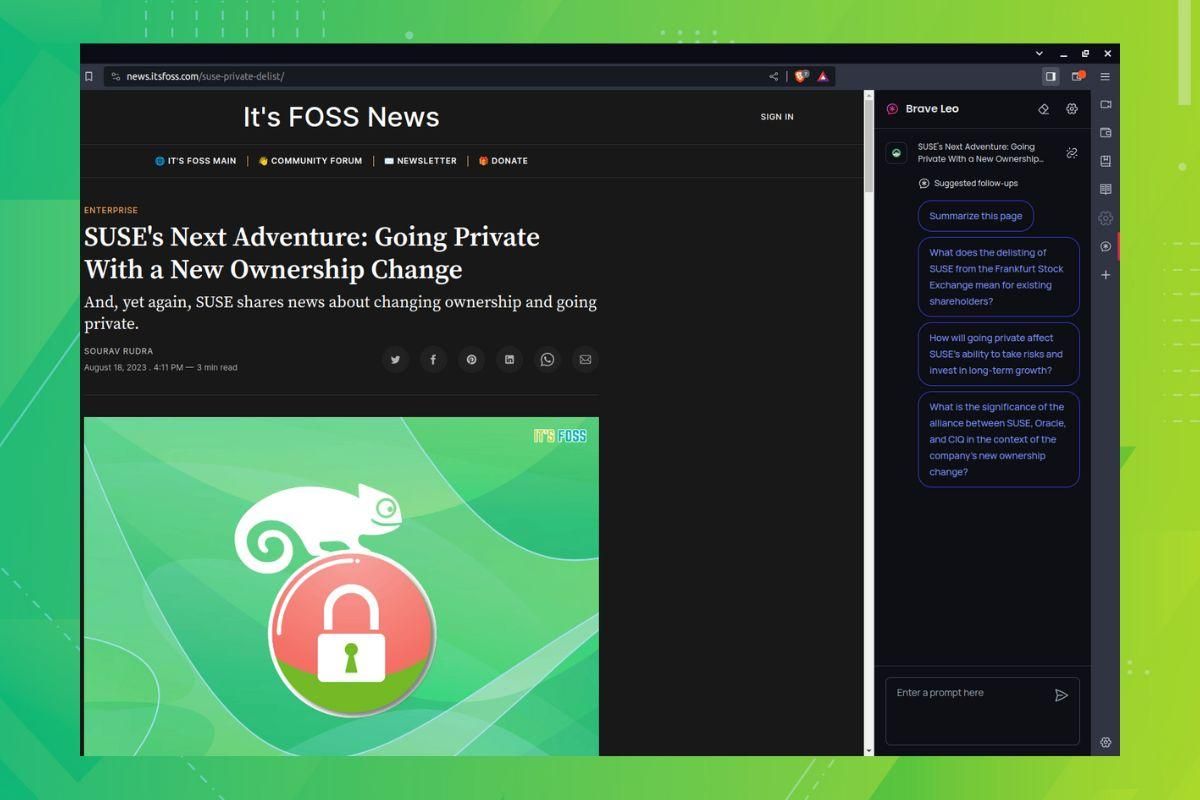Open Brave Rewards from the triangle icon
Image resolution: width=1200 pixels, height=800 pixels.
(x=822, y=76)
